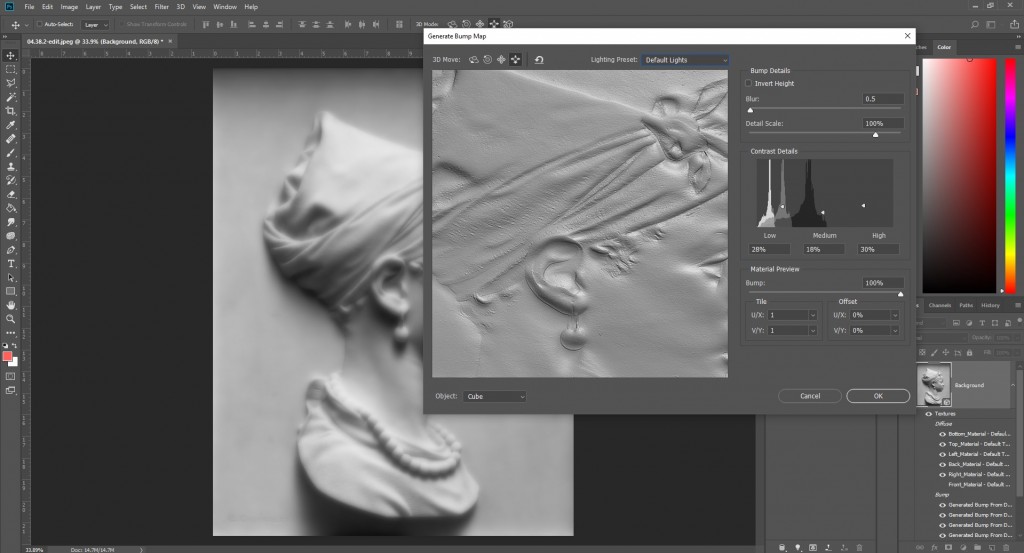
Task: Open the File menu
Action: pyautogui.click(x=29, y=7)
